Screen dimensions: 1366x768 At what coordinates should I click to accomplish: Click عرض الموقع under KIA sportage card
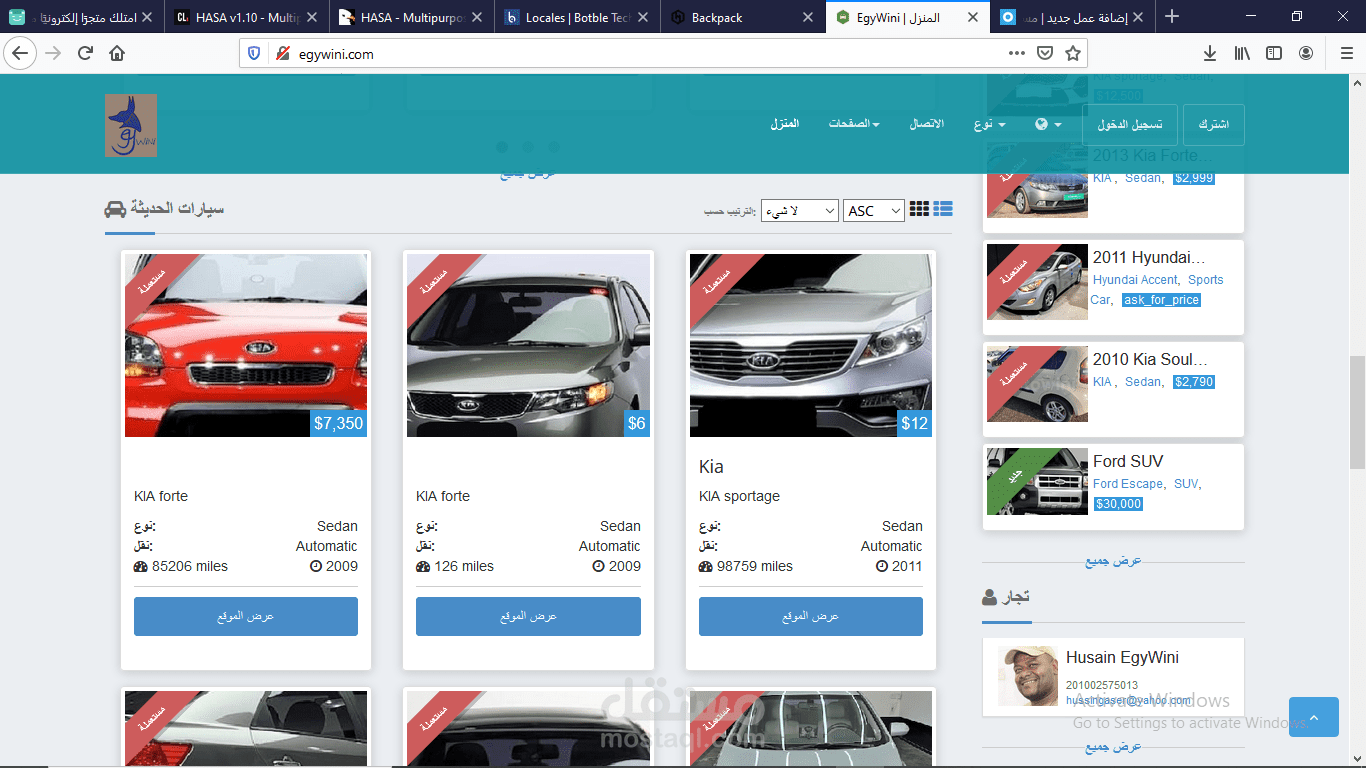(x=811, y=616)
